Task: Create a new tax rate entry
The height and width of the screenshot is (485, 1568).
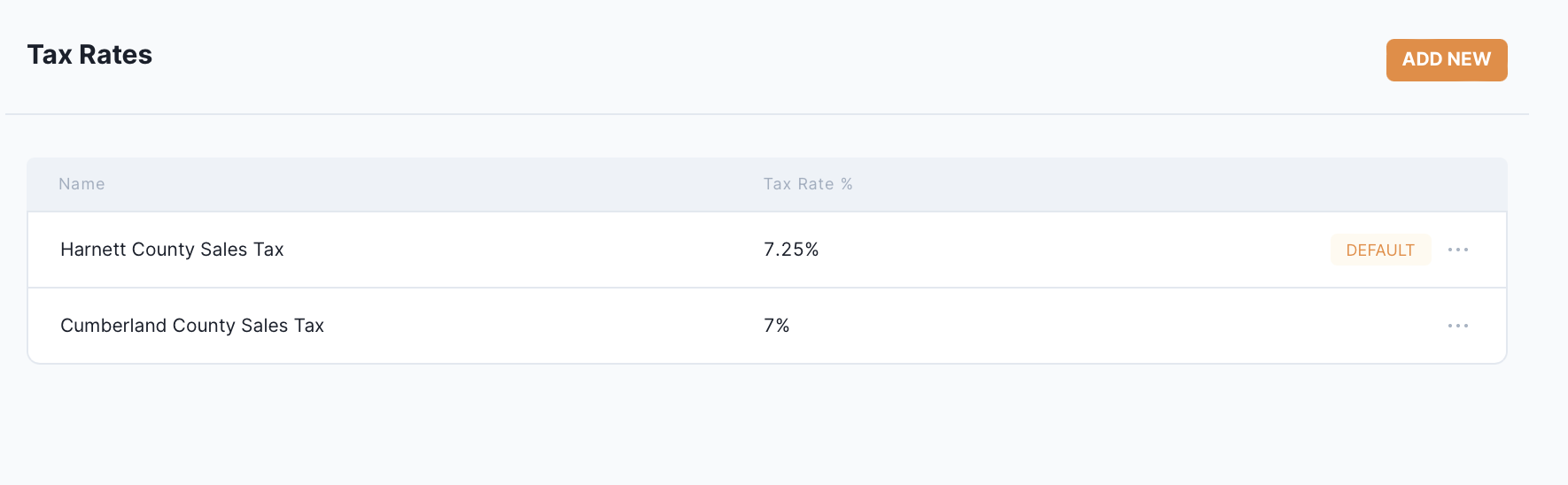Action: tap(1446, 59)
